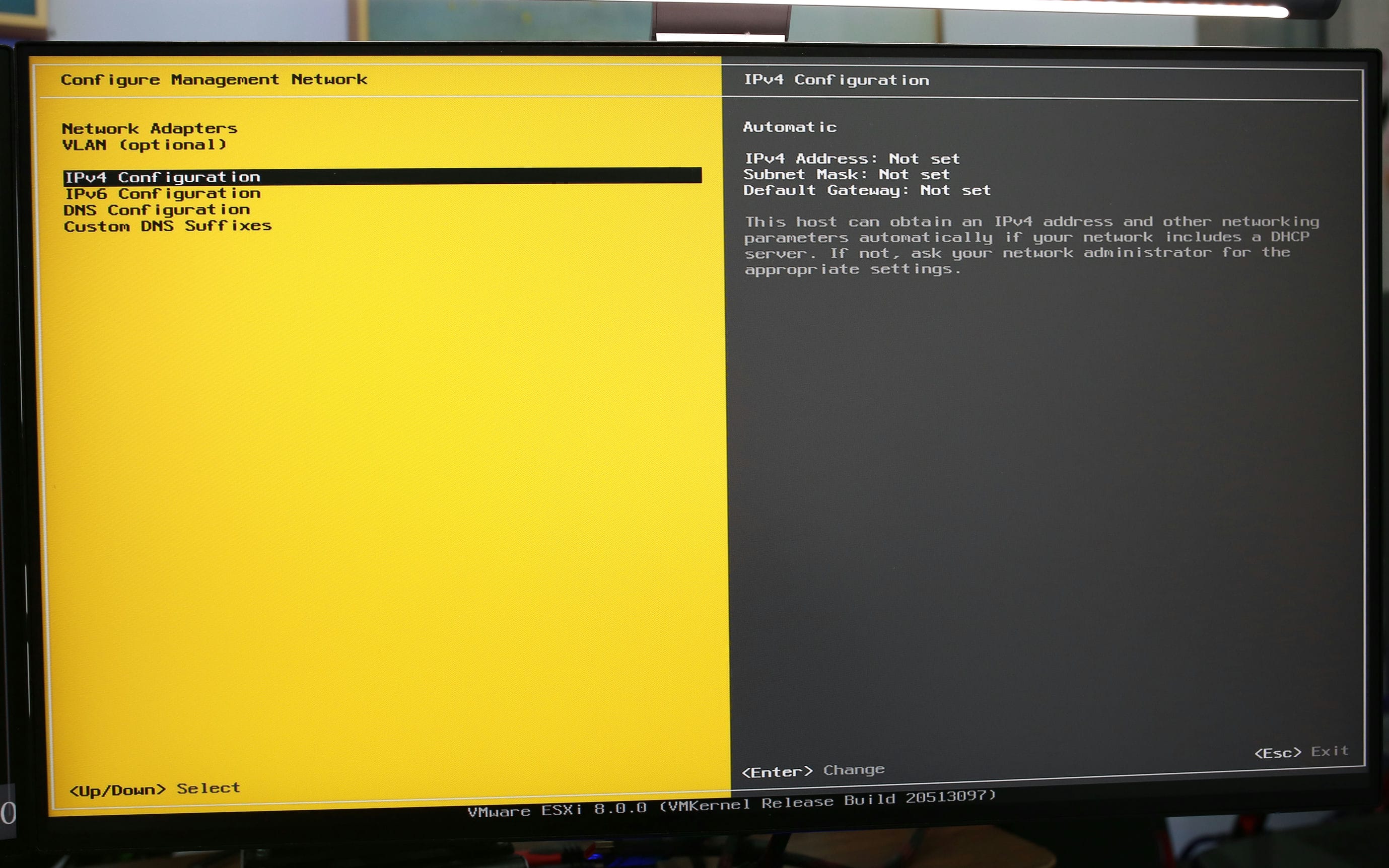
Task: Click the Automatic mode label
Action: 790,127
